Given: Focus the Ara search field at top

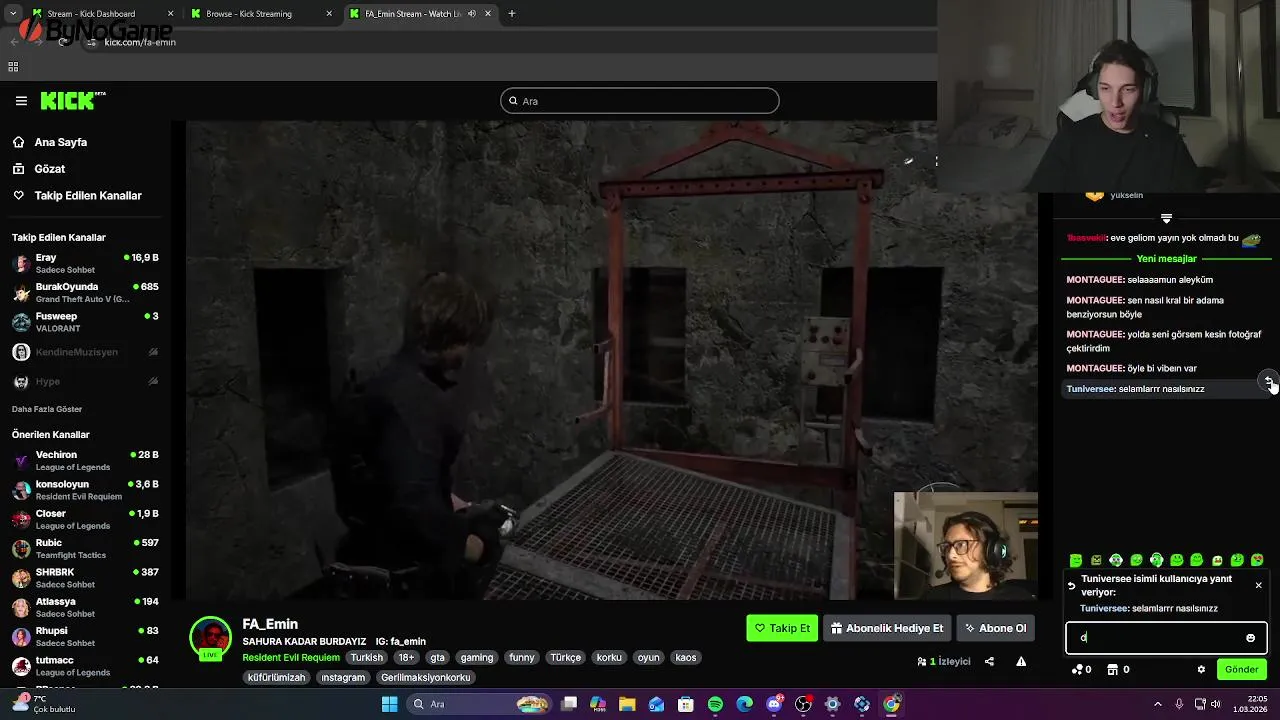Looking at the screenshot, I should coord(640,100).
